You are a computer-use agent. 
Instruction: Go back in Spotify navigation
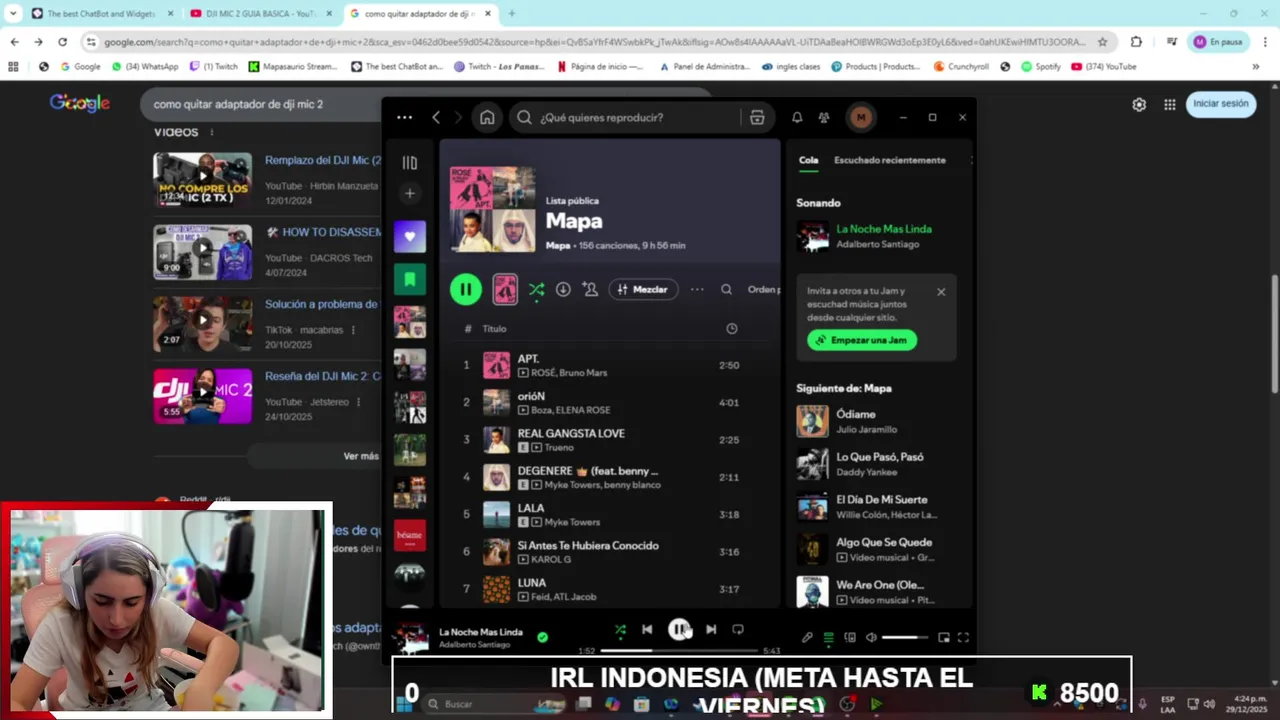(436, 117)
